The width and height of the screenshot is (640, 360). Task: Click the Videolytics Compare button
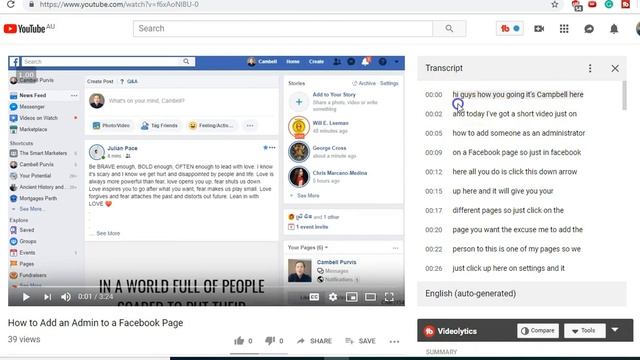pyautogui.click(x=538, y=331)
